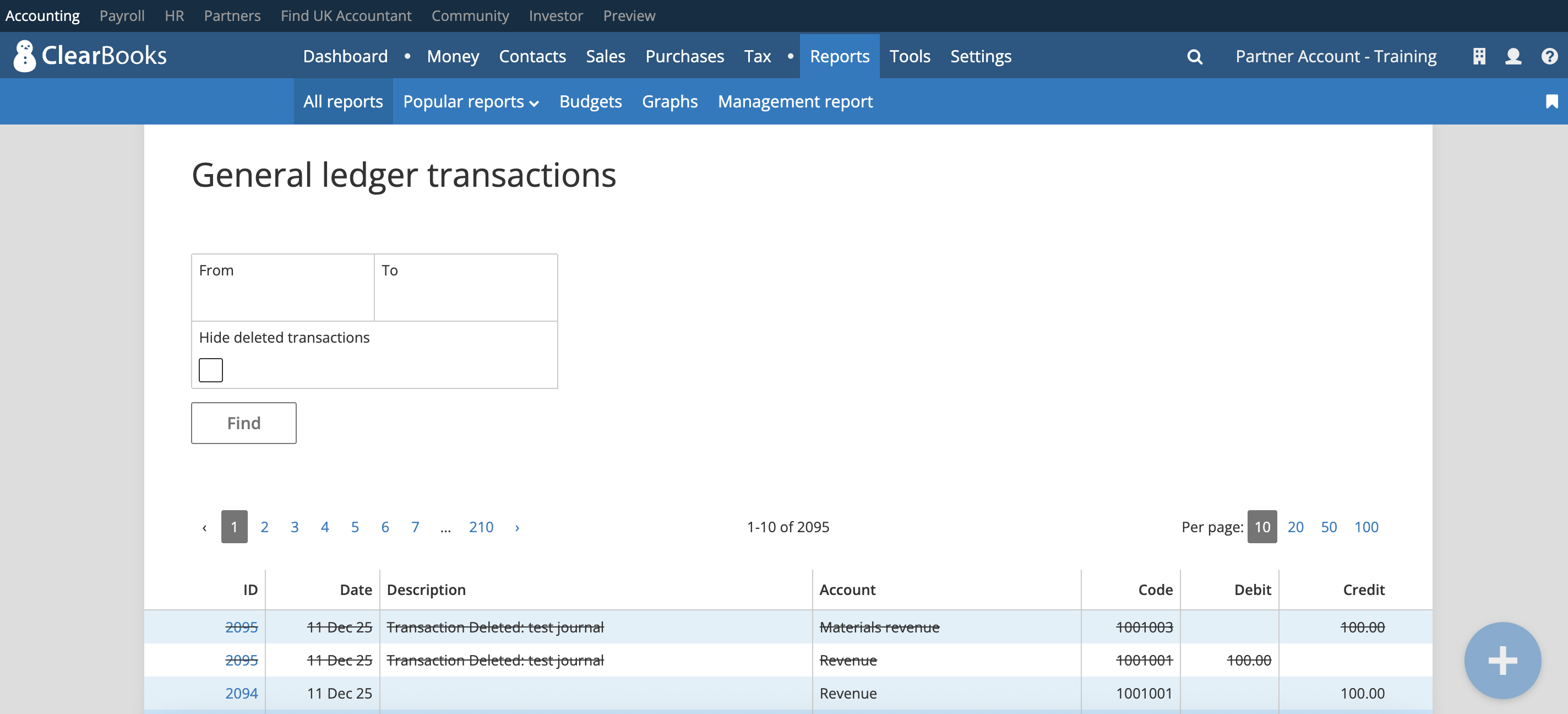Screen dimensions: 1568x714
Task: Go to next page arrow
Action: click(517, 528)
